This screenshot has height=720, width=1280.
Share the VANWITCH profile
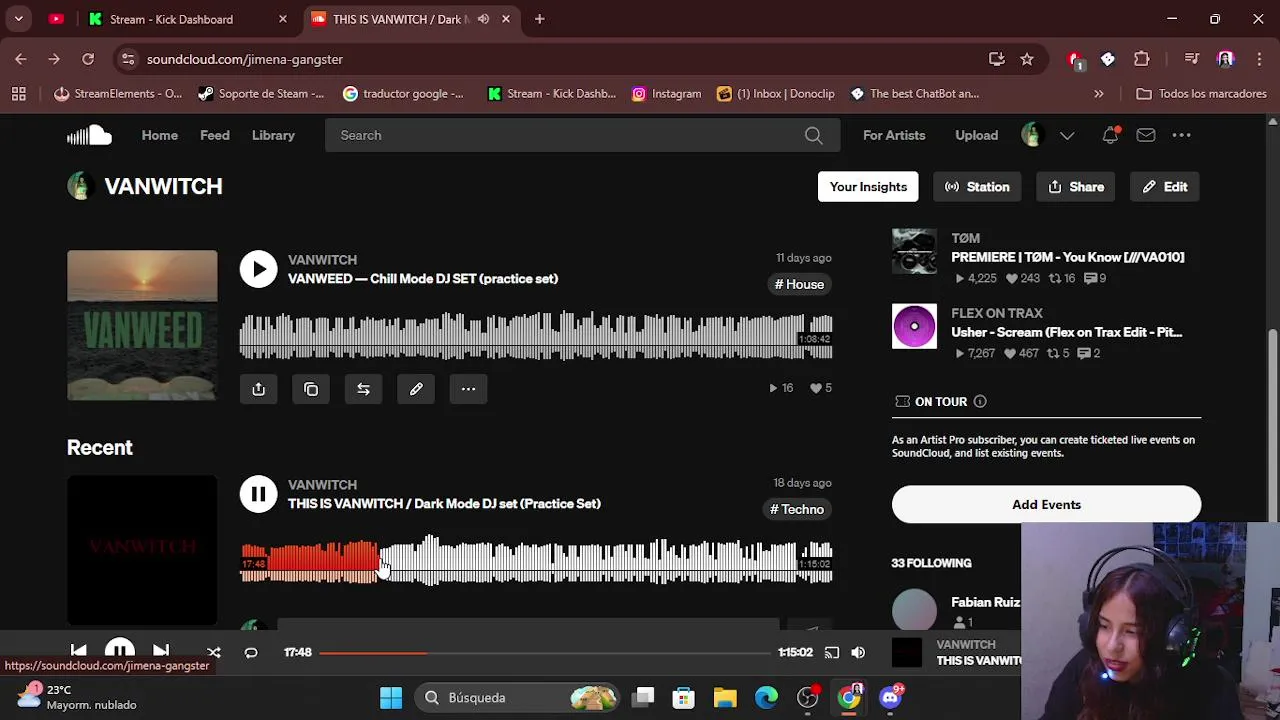tap(1076, 187)
